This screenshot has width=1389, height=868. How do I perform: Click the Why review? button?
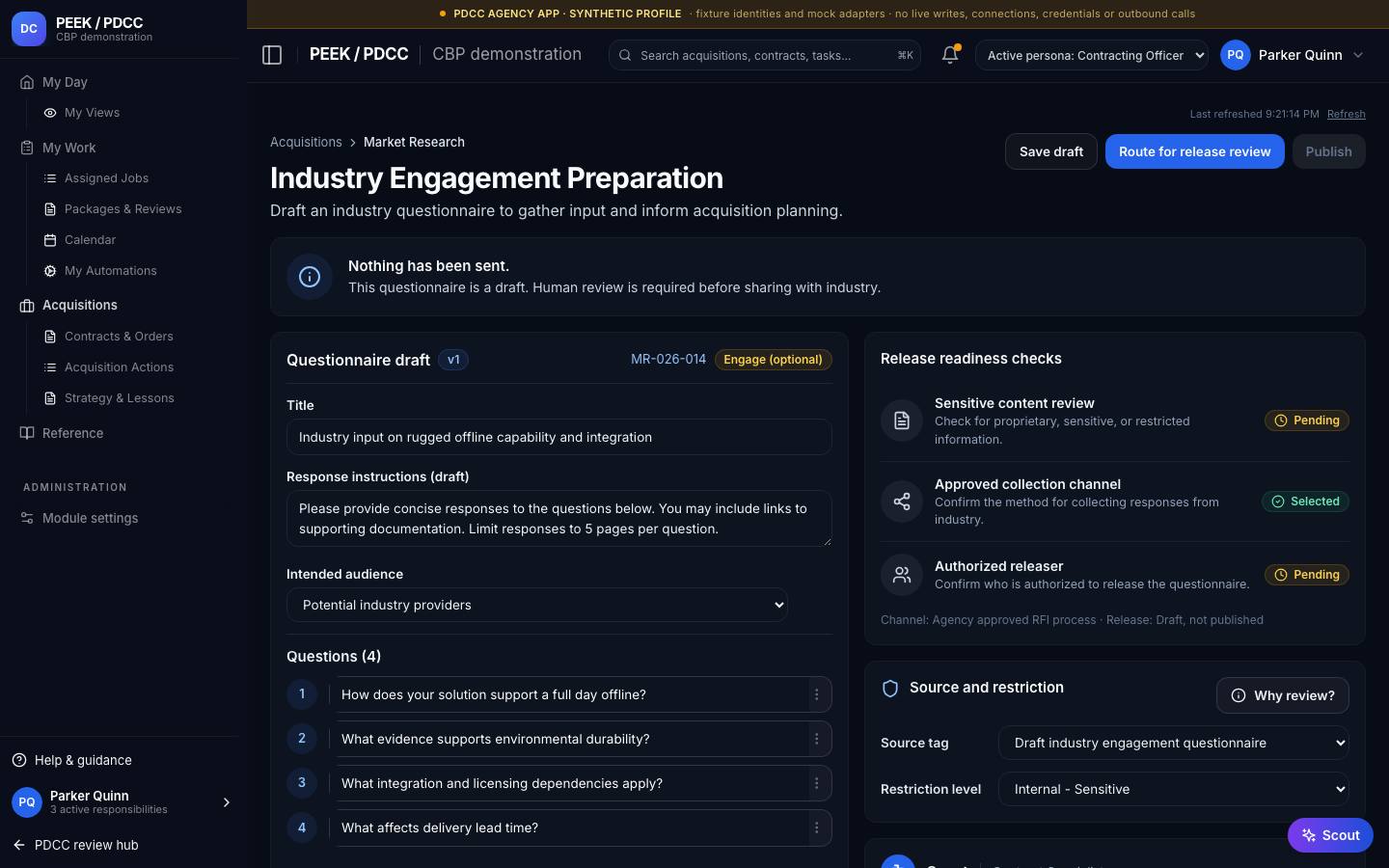coord(1283,695)
